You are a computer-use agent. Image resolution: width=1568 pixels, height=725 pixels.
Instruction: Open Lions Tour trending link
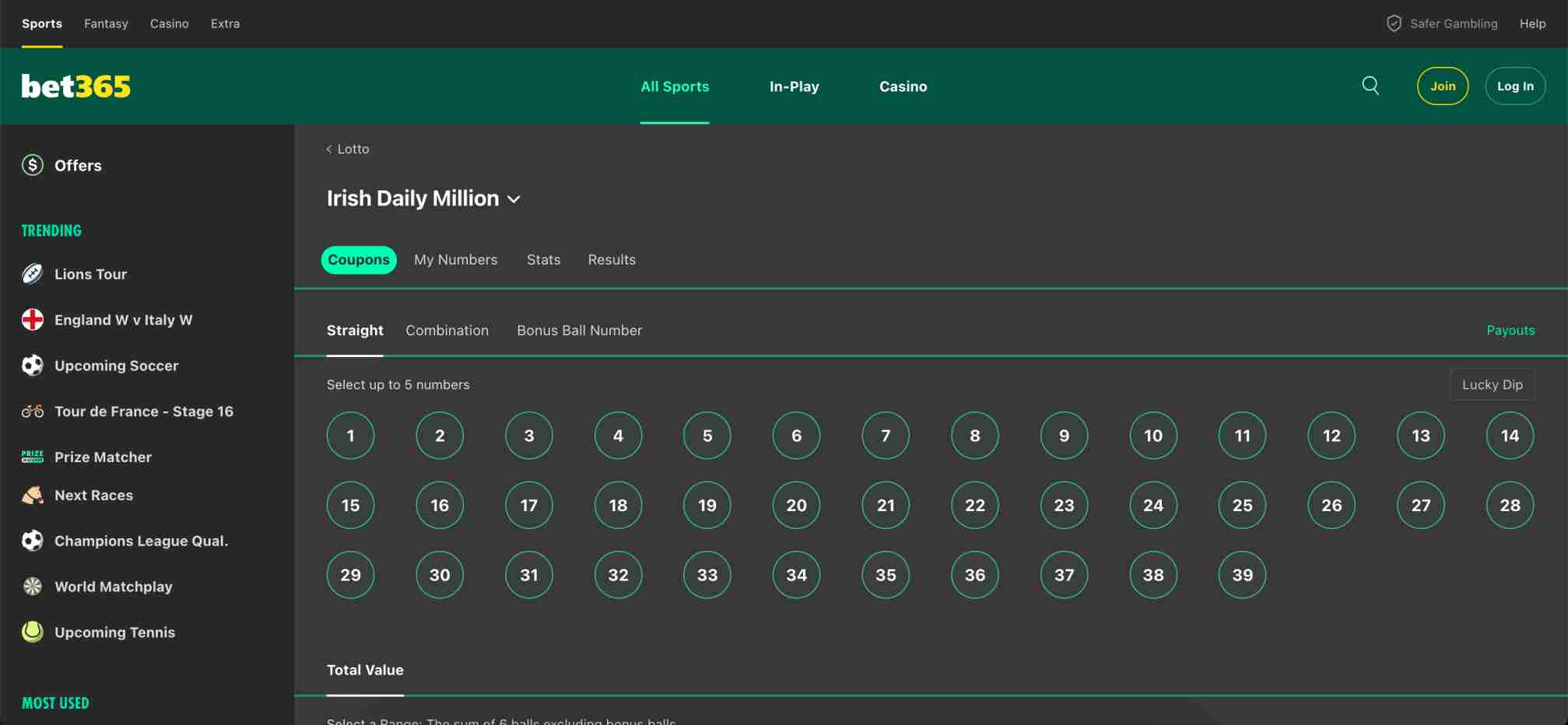tap(90, 274)
